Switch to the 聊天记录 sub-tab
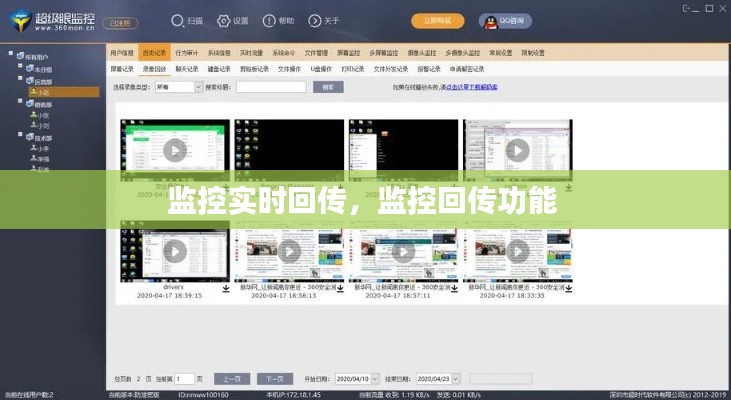731x400 pixels. tap(187, 69)
